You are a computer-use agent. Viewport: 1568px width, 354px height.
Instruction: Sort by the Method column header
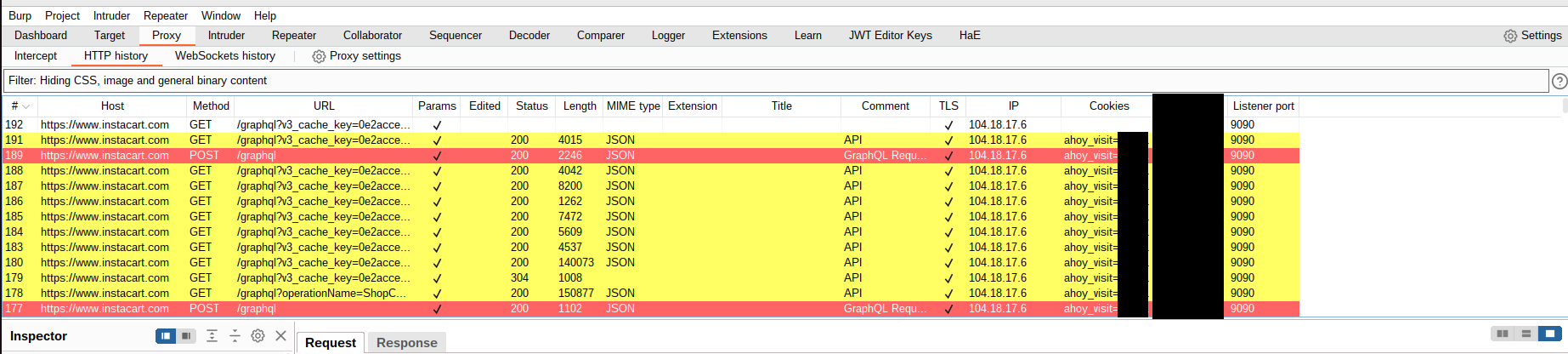coord(211,106)
